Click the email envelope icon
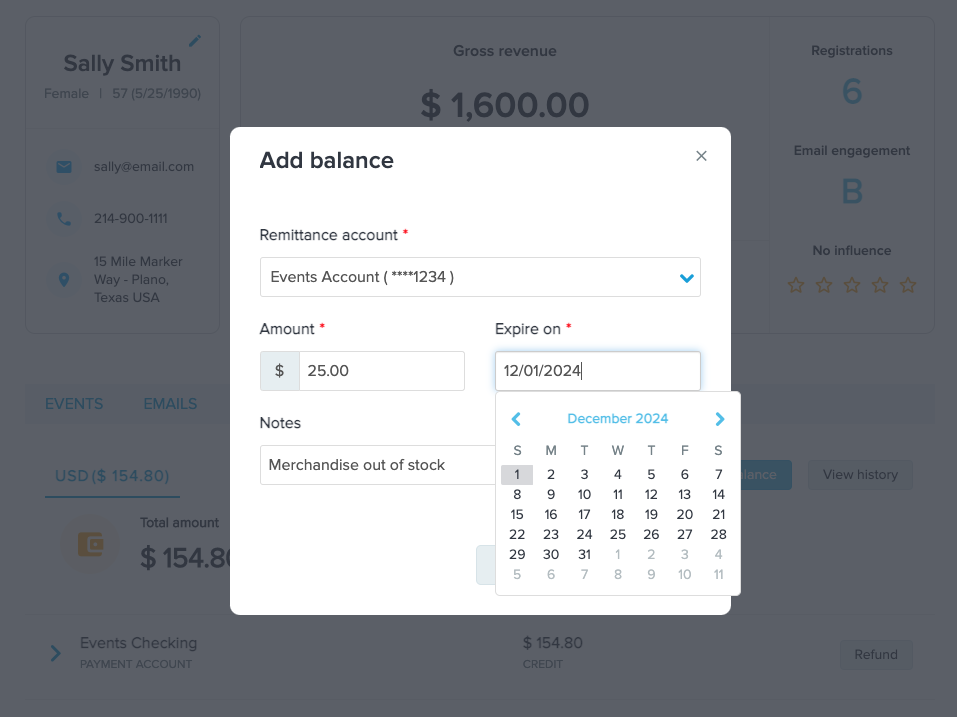957x717 pixels. [x=64, y=167]
